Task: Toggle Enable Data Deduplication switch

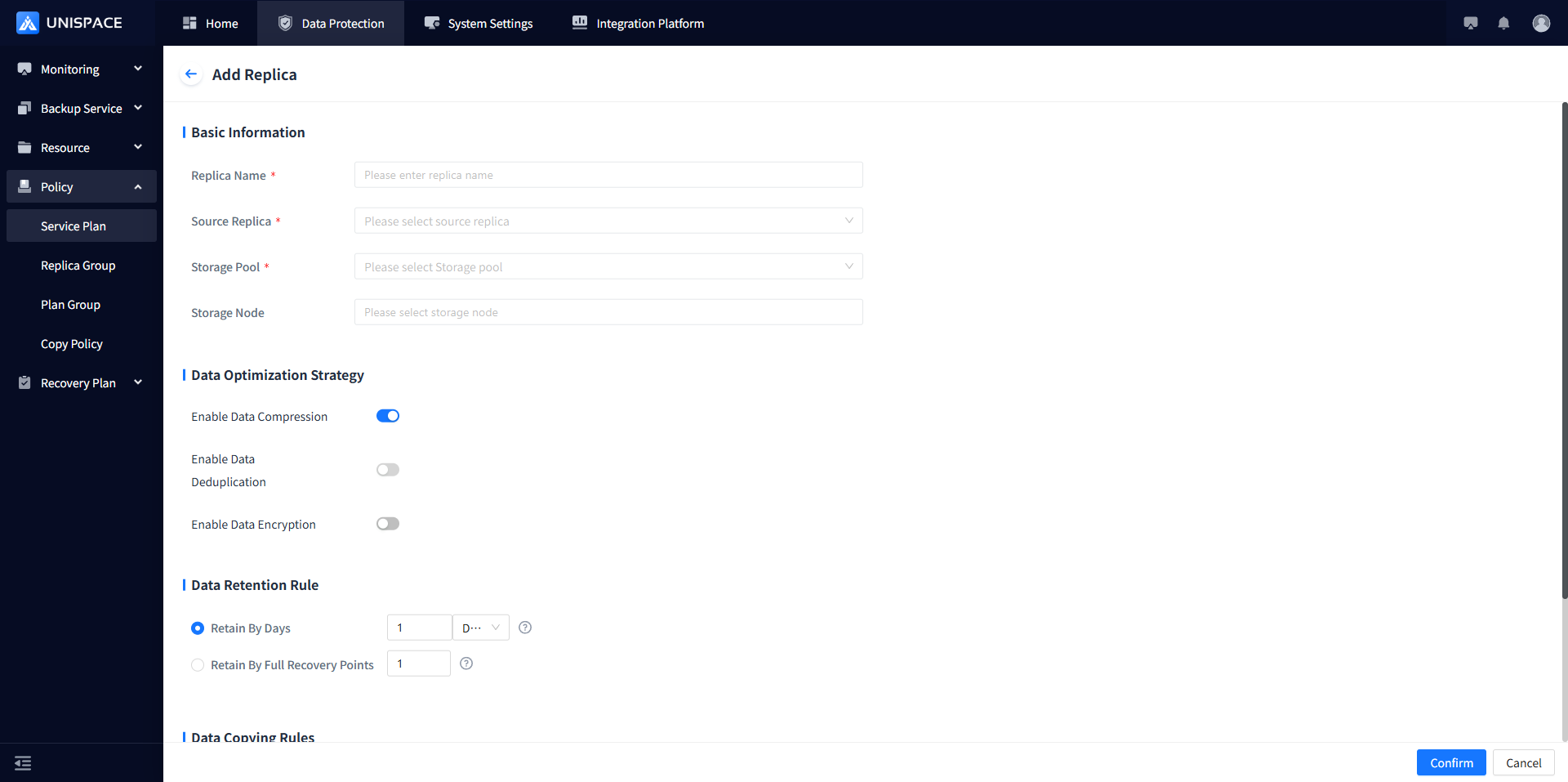Action: click(x=388, y=470)
